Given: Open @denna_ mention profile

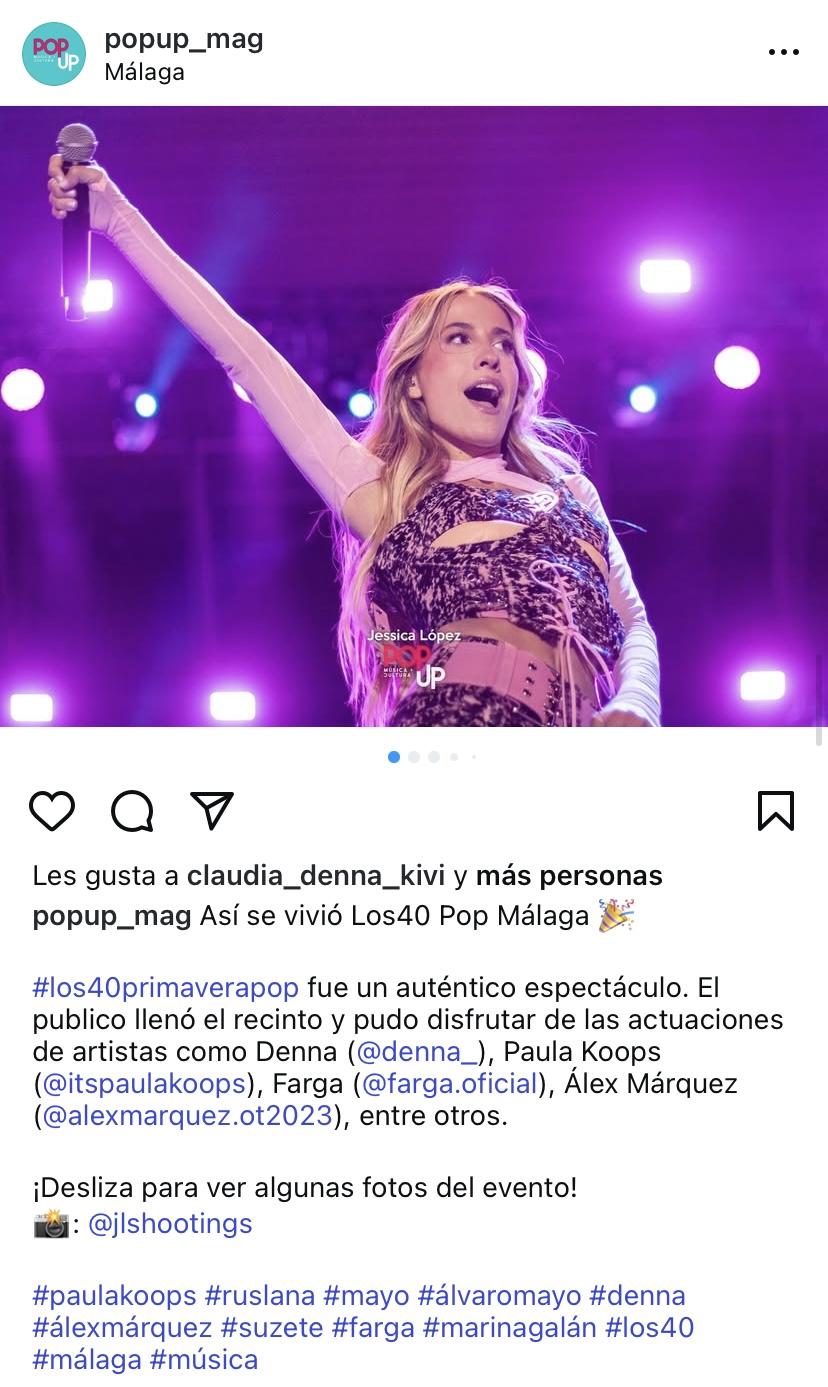Looking at the screenshot, I should [417, 1052].
